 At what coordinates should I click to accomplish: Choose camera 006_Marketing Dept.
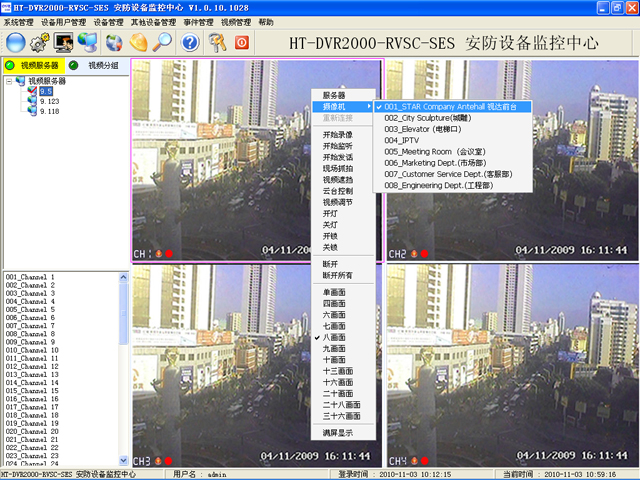pos(452,163)
